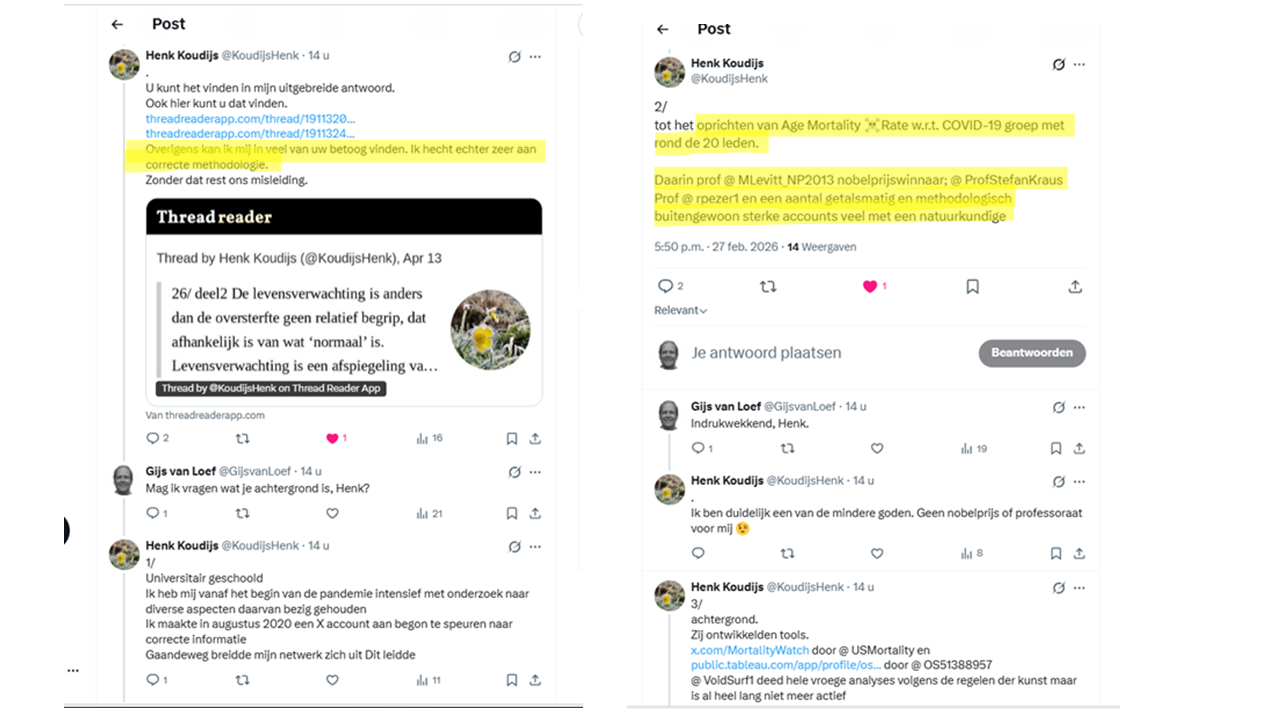Reply to 'Mag ik vragen wat je achtergrond is' post

coord(153,513)
